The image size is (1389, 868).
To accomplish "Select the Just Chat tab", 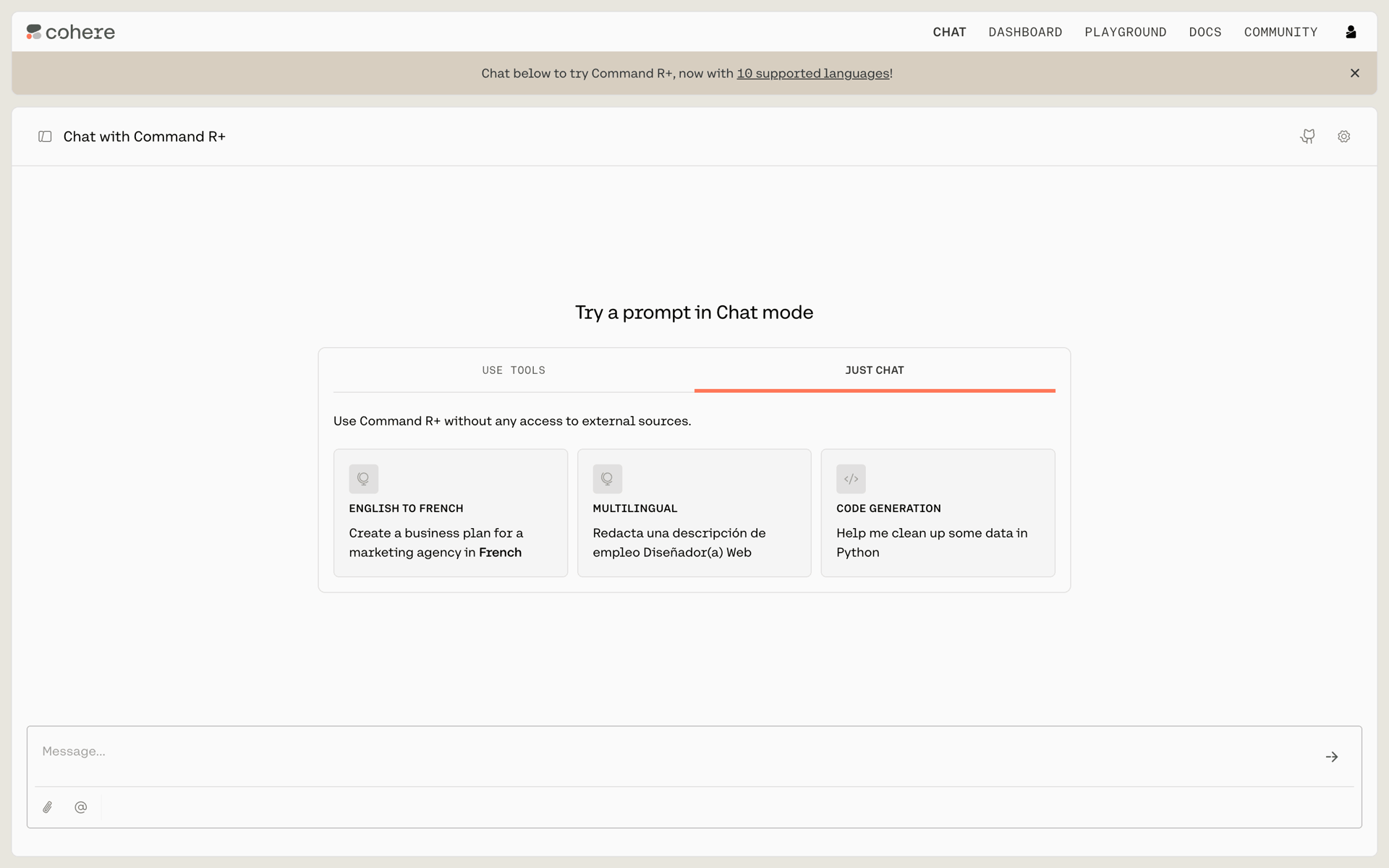I will pos(875,370).
